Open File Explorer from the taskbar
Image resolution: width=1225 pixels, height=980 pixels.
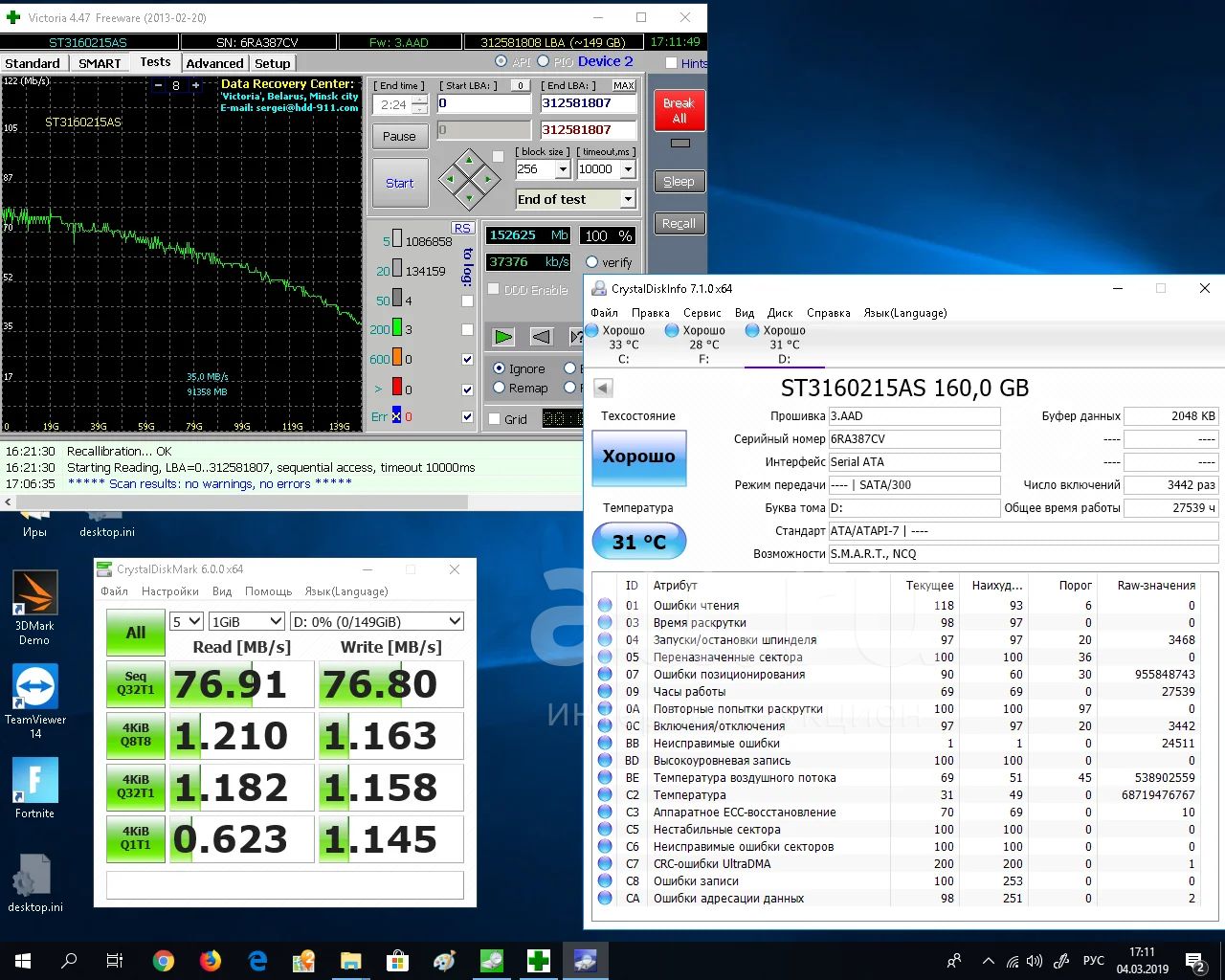pos(350,961)
